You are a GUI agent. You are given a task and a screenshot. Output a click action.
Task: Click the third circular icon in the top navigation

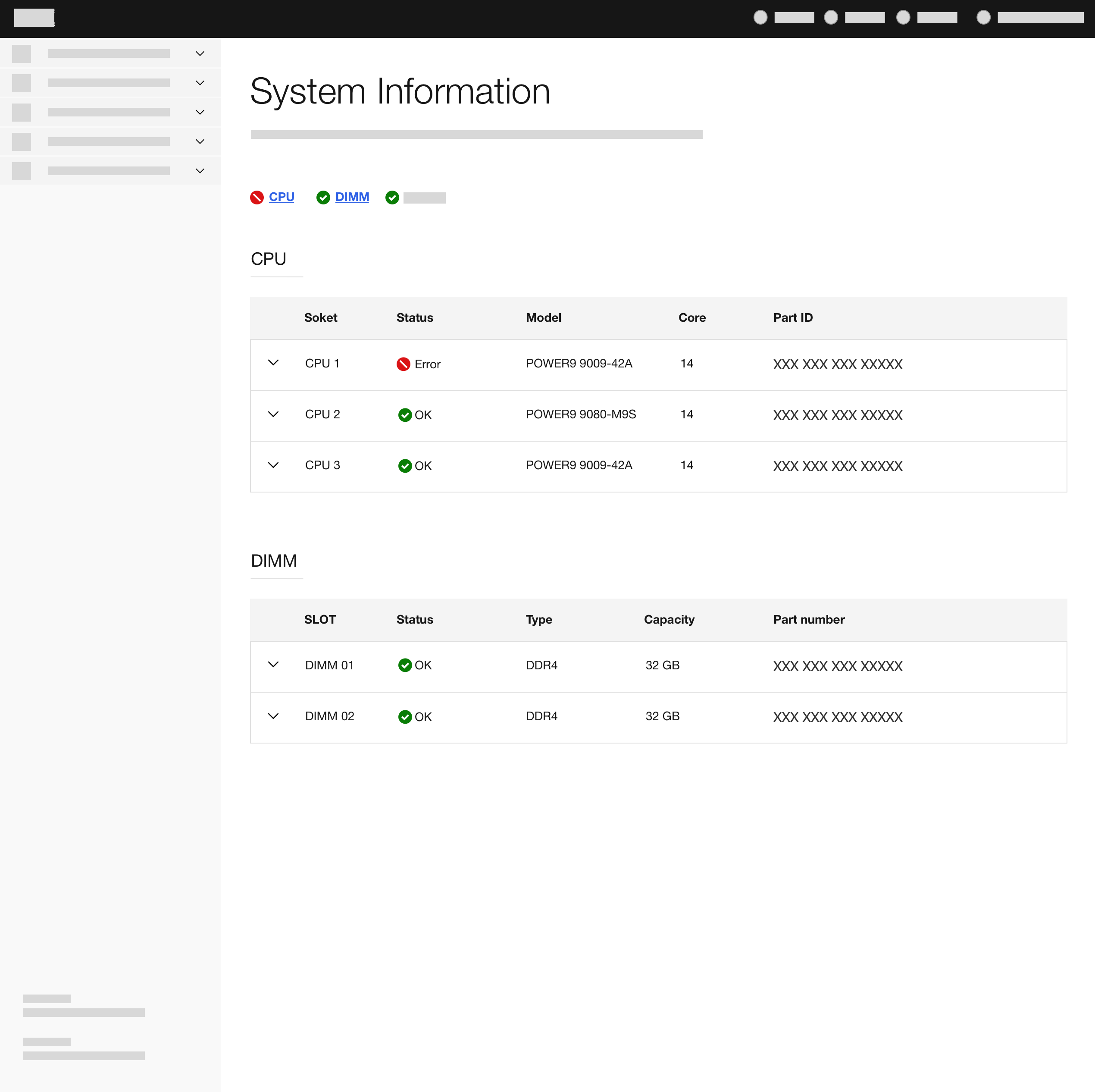(903, 18)
